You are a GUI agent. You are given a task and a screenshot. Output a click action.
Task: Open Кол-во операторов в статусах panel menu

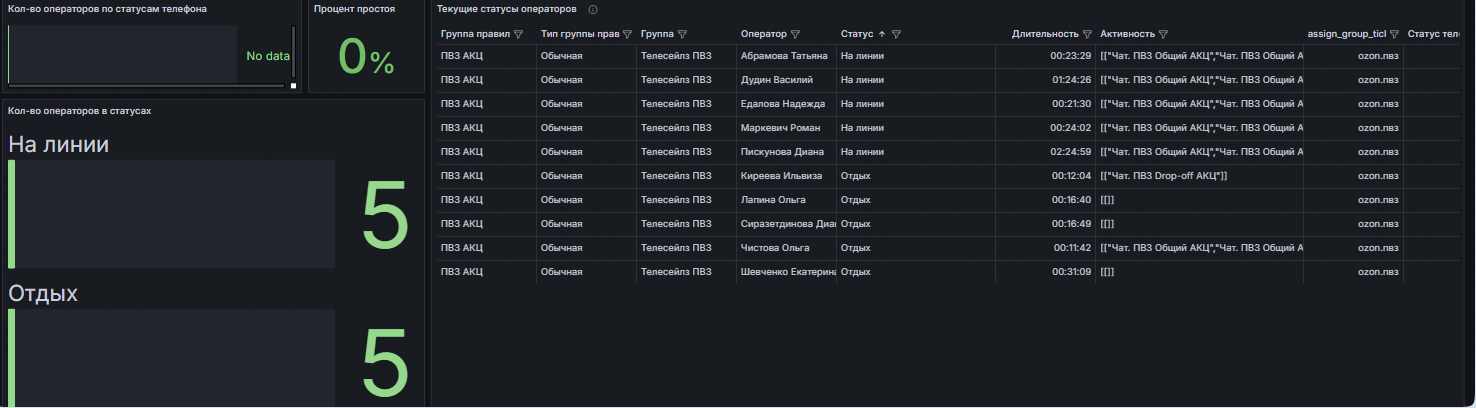79,110
